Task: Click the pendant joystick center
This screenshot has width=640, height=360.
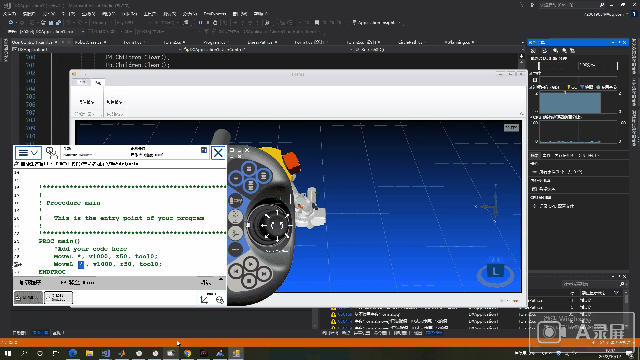Action: click(277, 225)
